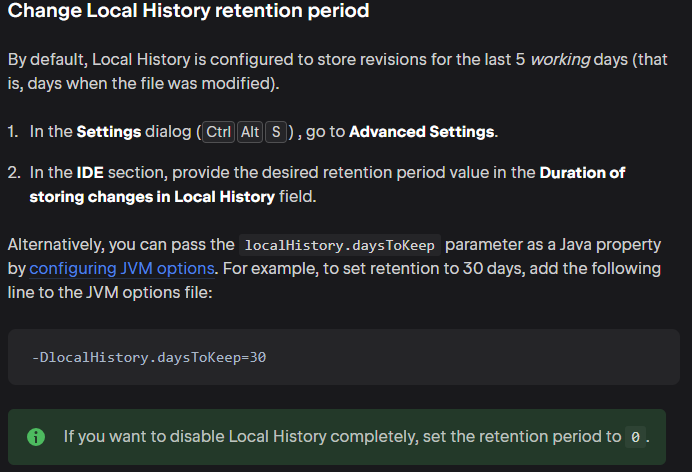
Task: Click the Change Local History retention period heading
Action: click(188, 11)
